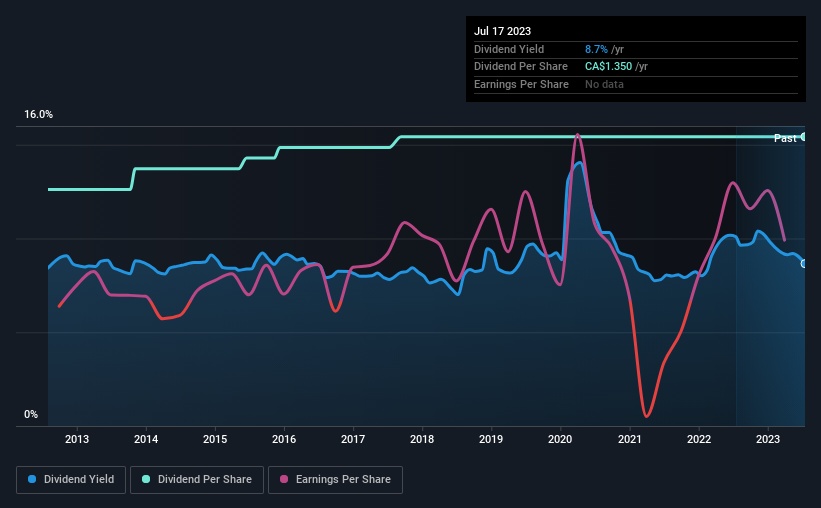Viewport: 821px width, 508px height.
Task: Select the 2022 year axis label
Action: click(699, 439)
